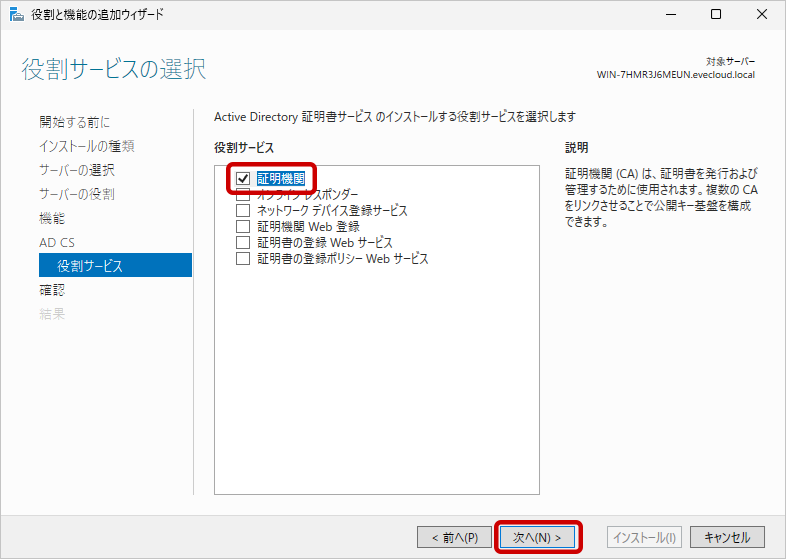The height and width of the screenshot is (559, 786).
Task: Go to 確認 step
Action: (x=52, y=290)
